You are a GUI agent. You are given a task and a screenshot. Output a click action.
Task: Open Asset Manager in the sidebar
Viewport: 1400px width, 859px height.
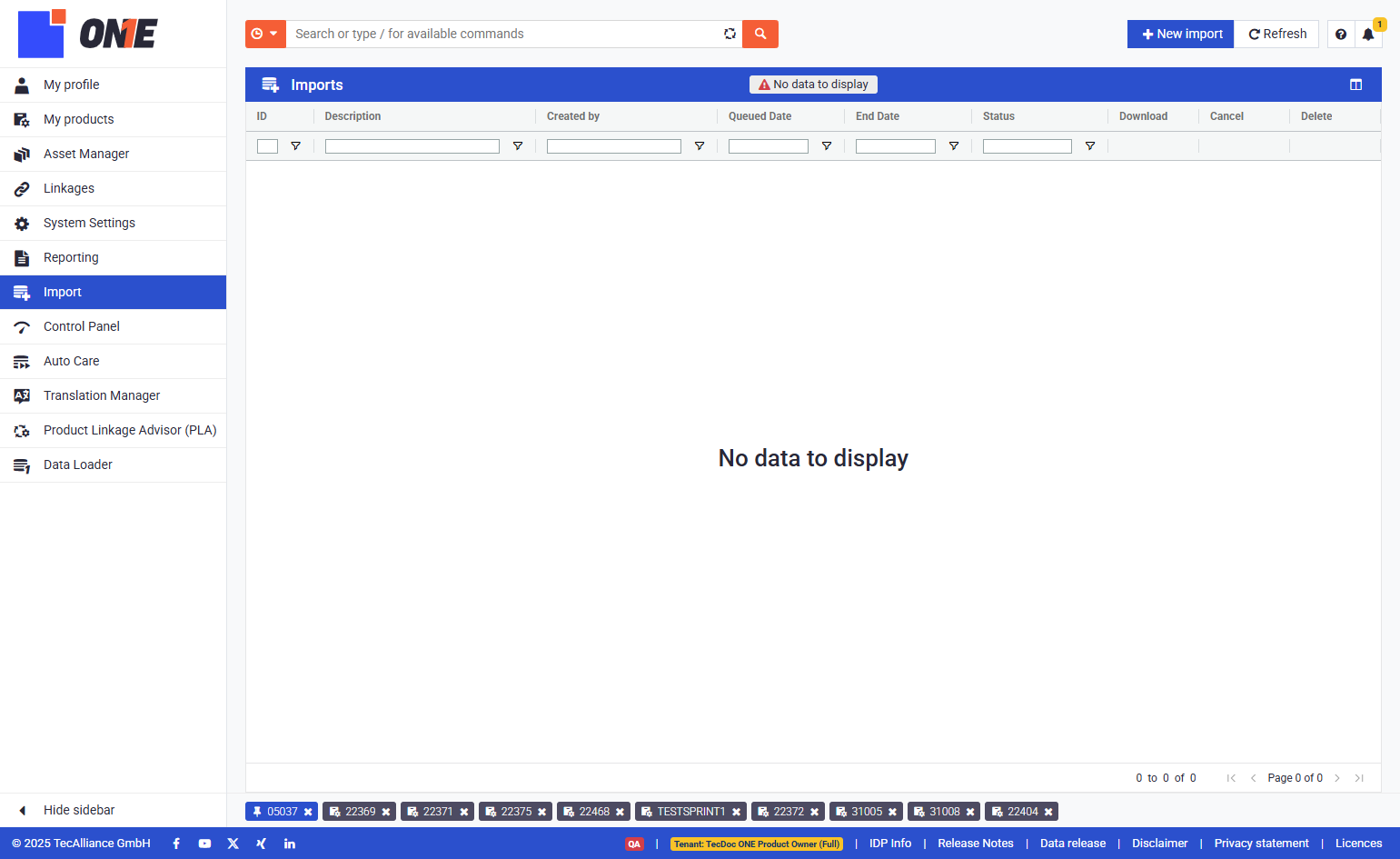113,154
